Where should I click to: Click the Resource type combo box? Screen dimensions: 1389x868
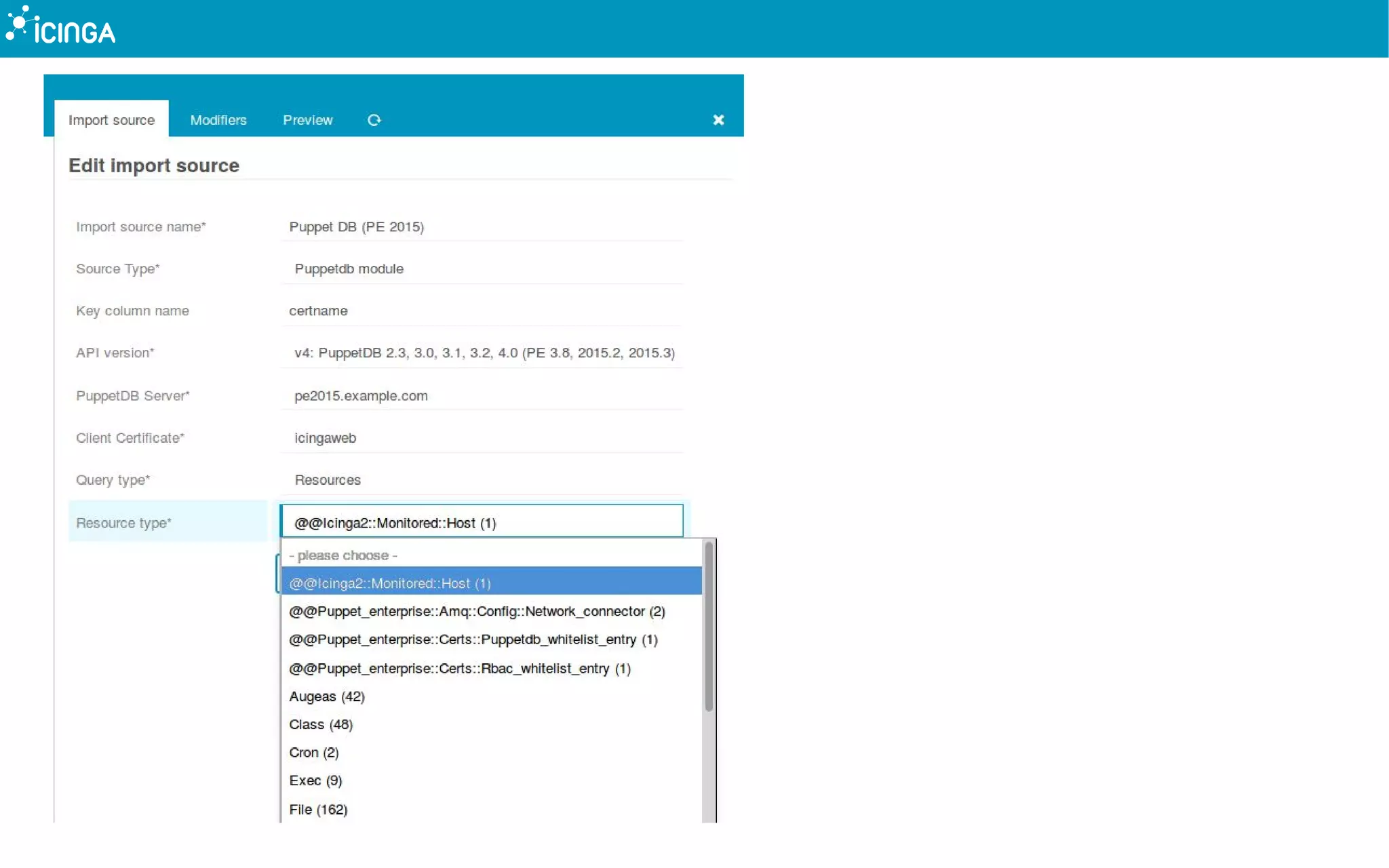[482, 522]
